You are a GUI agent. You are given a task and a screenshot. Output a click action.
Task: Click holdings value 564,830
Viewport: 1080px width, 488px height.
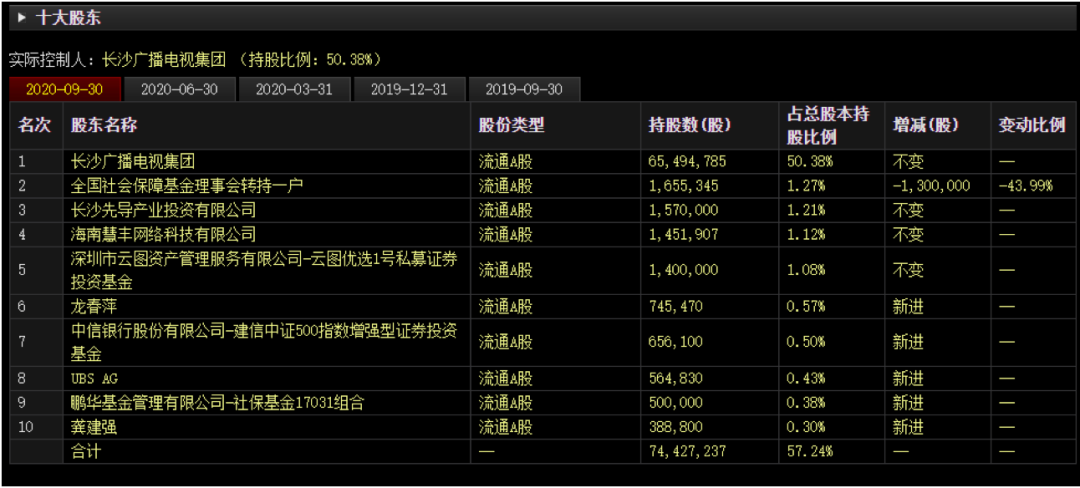[676, 379]
